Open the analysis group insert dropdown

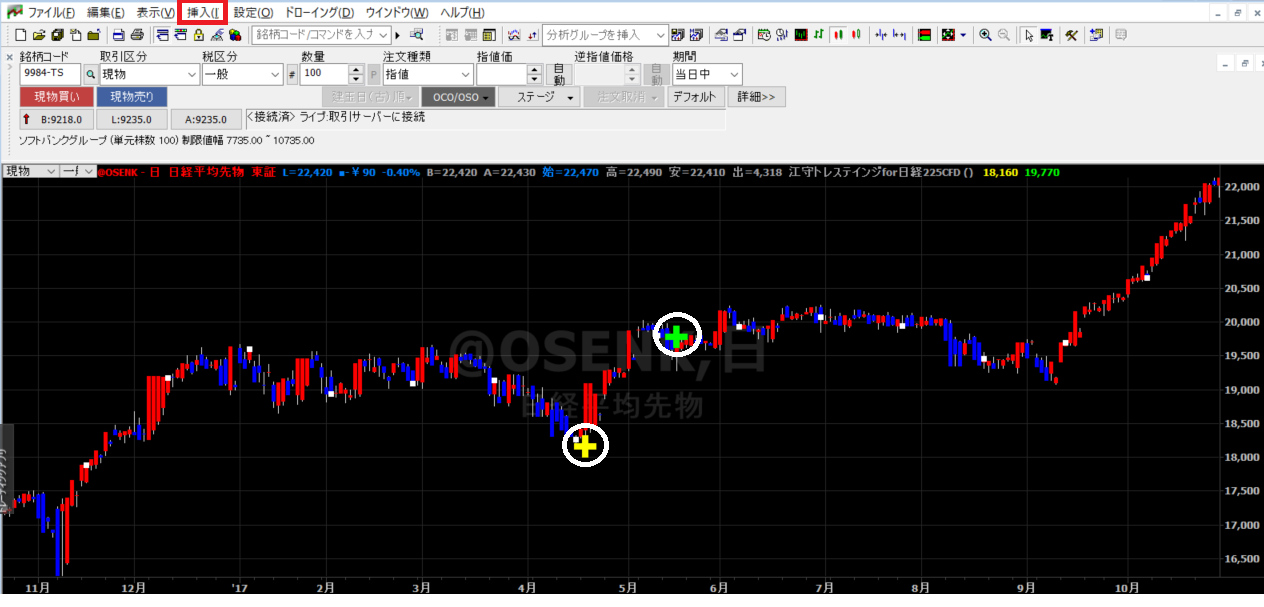660,35
